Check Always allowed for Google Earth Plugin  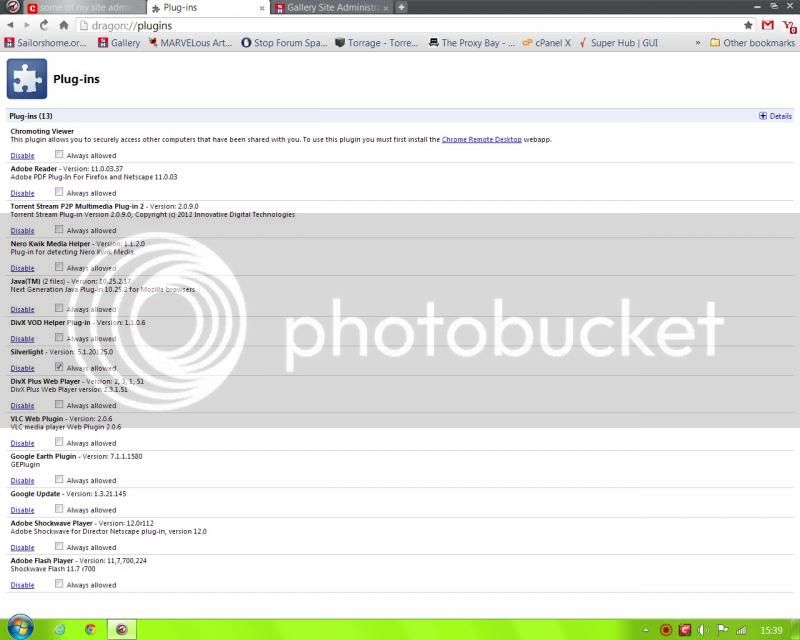click(59, 479)
